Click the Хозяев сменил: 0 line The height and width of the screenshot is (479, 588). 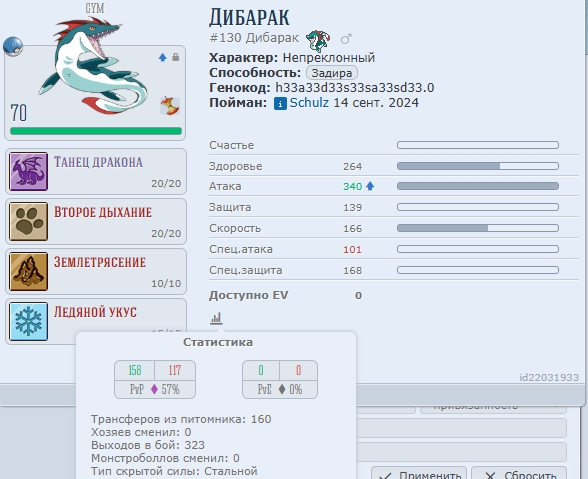pyautogui.click(x=141, y=432)
